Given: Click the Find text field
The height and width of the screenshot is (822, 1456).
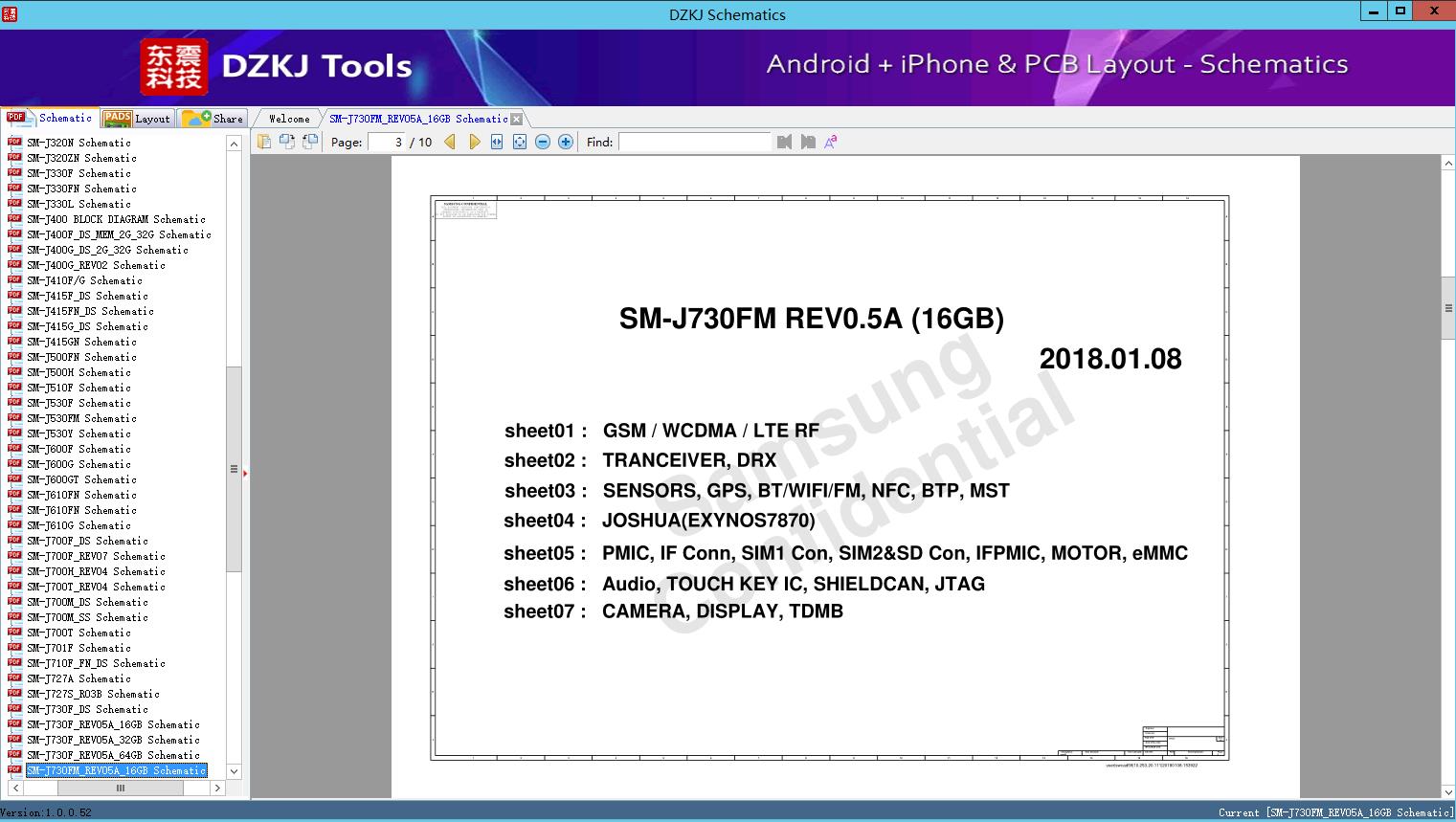Looking at the screenshot, I should [x=695, y=142].
